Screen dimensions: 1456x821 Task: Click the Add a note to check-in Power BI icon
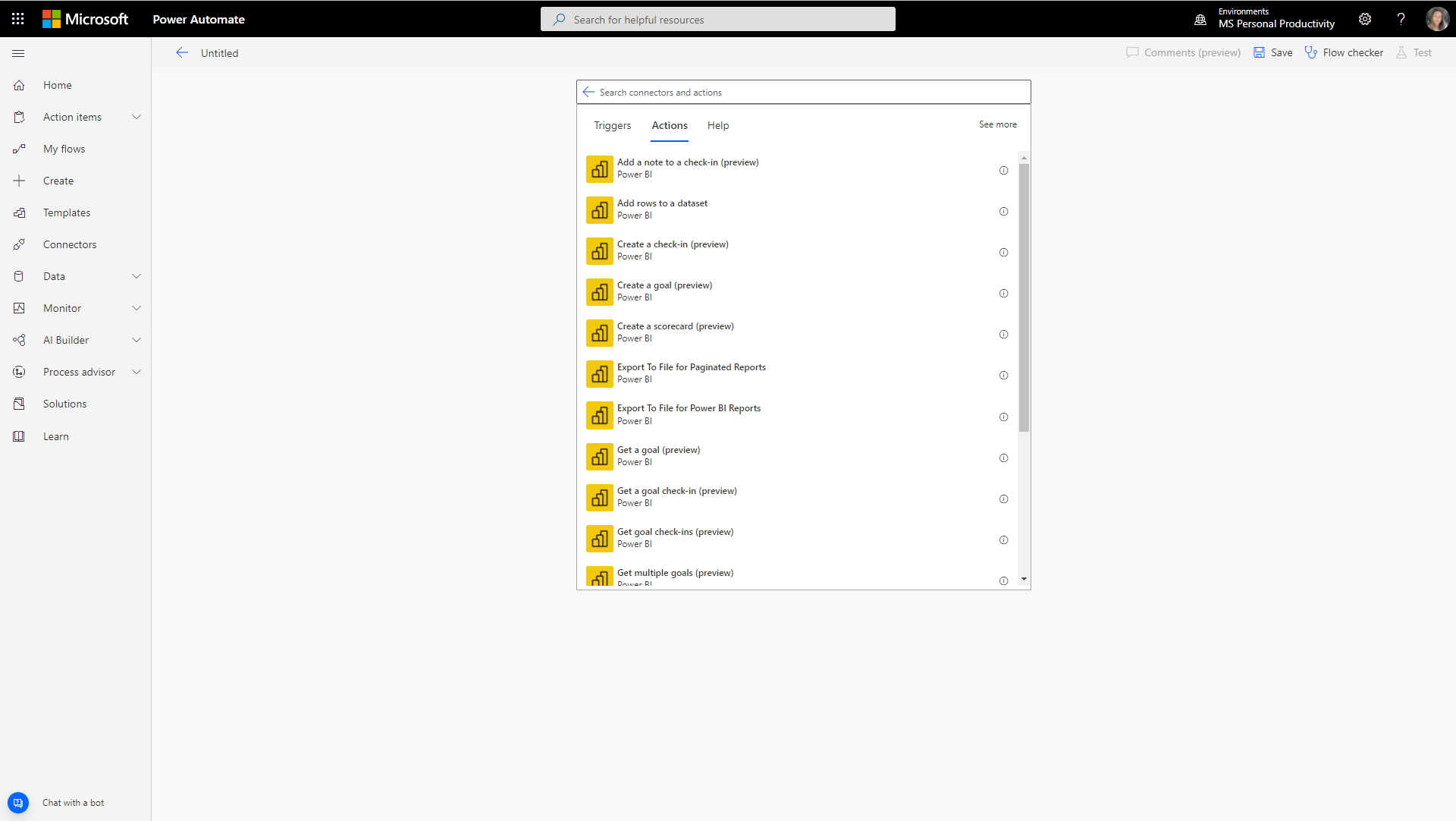pyautogui.click(x=600, y=169)
